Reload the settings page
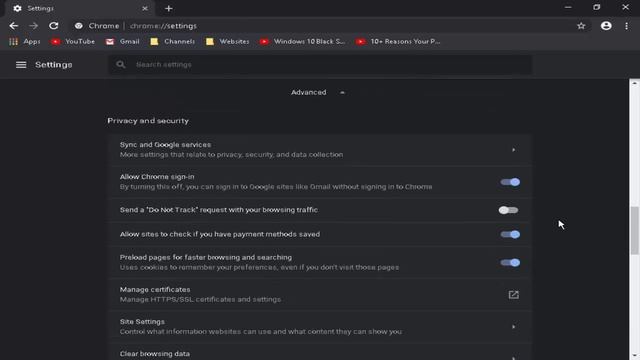This screenshot has height=360, width=640. click(x=53, y=26)
